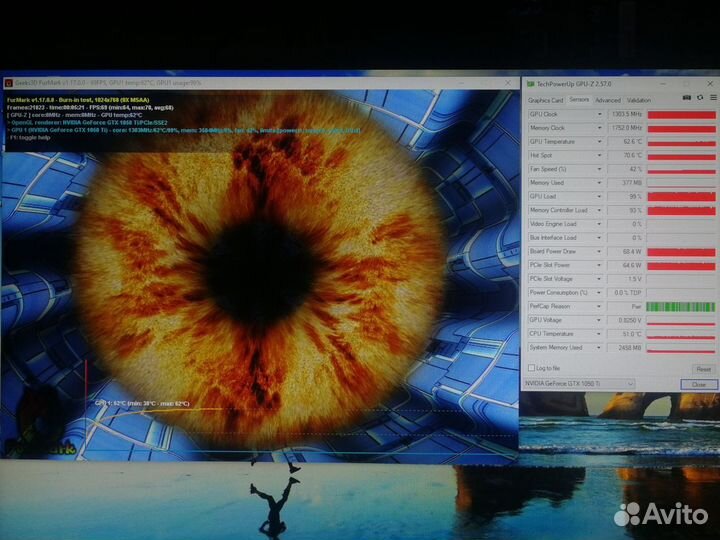720x540 pixels.
Task: Switch to the Graphics Card tab
Action: 546,100
